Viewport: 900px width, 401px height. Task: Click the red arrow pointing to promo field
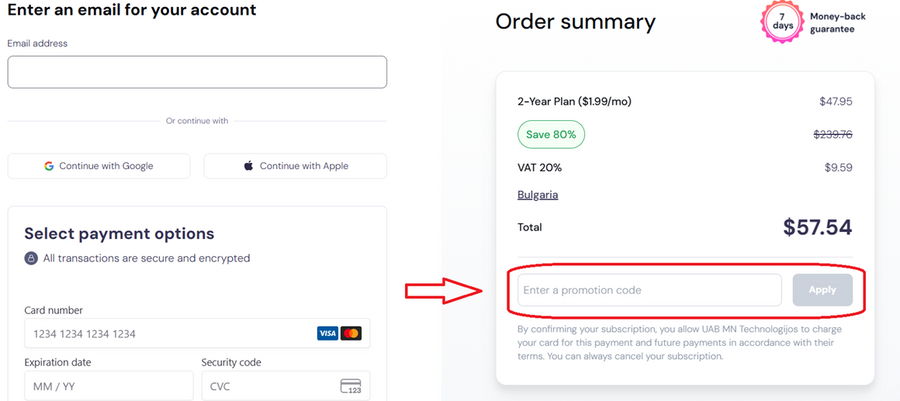point(443,290)
